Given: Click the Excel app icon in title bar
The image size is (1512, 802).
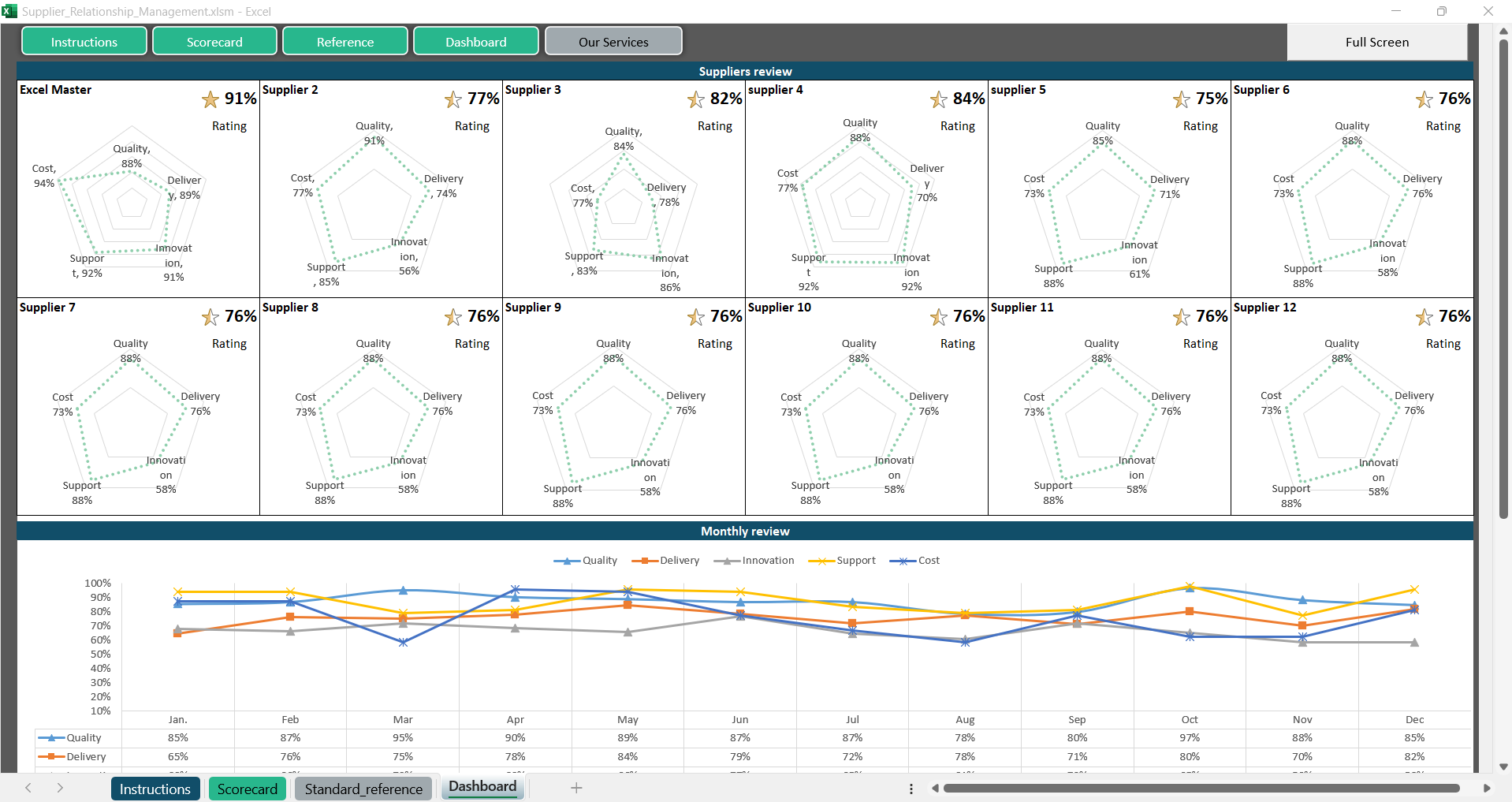Looking at the screenshot, I should pyautogui.click(x=9, y=11).
